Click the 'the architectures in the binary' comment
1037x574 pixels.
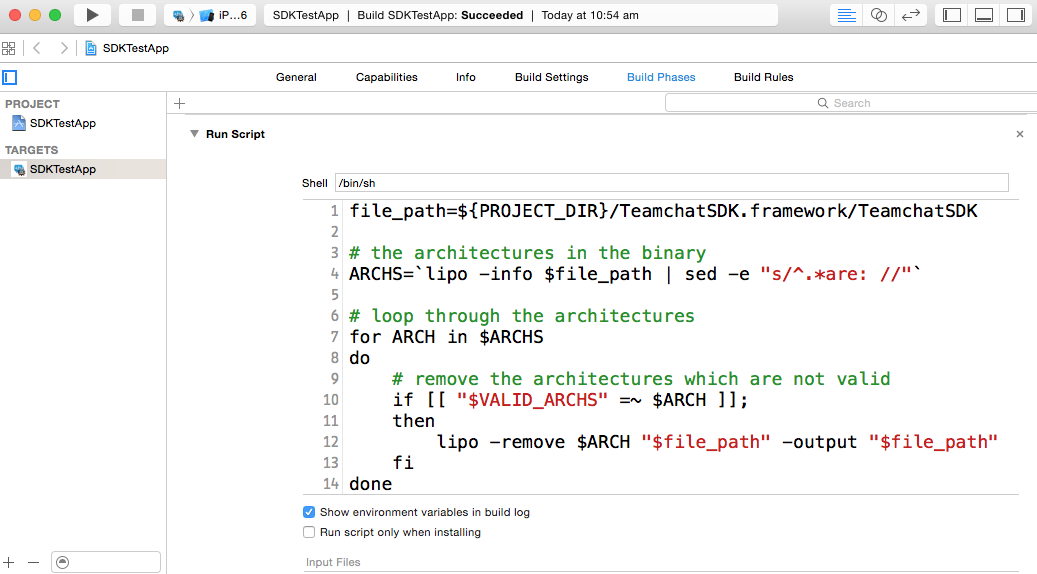527,253
